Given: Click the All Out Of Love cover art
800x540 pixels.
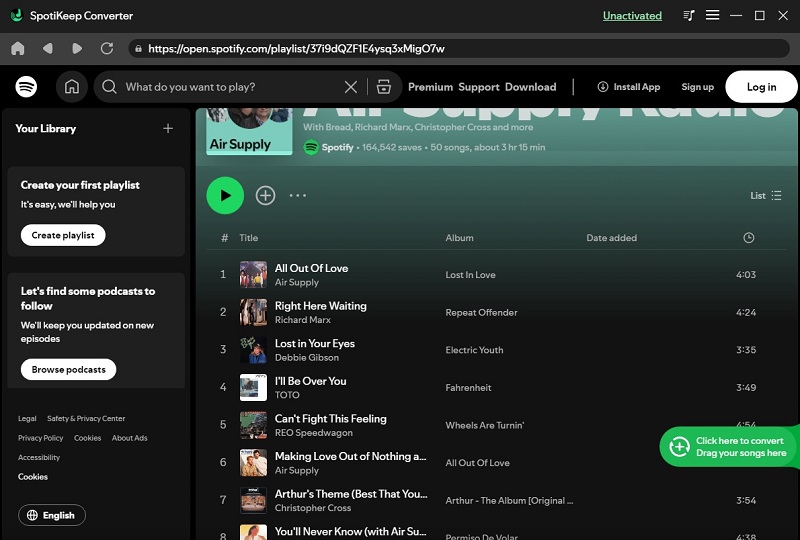Looking at the screenshot, I should (253, 275).
